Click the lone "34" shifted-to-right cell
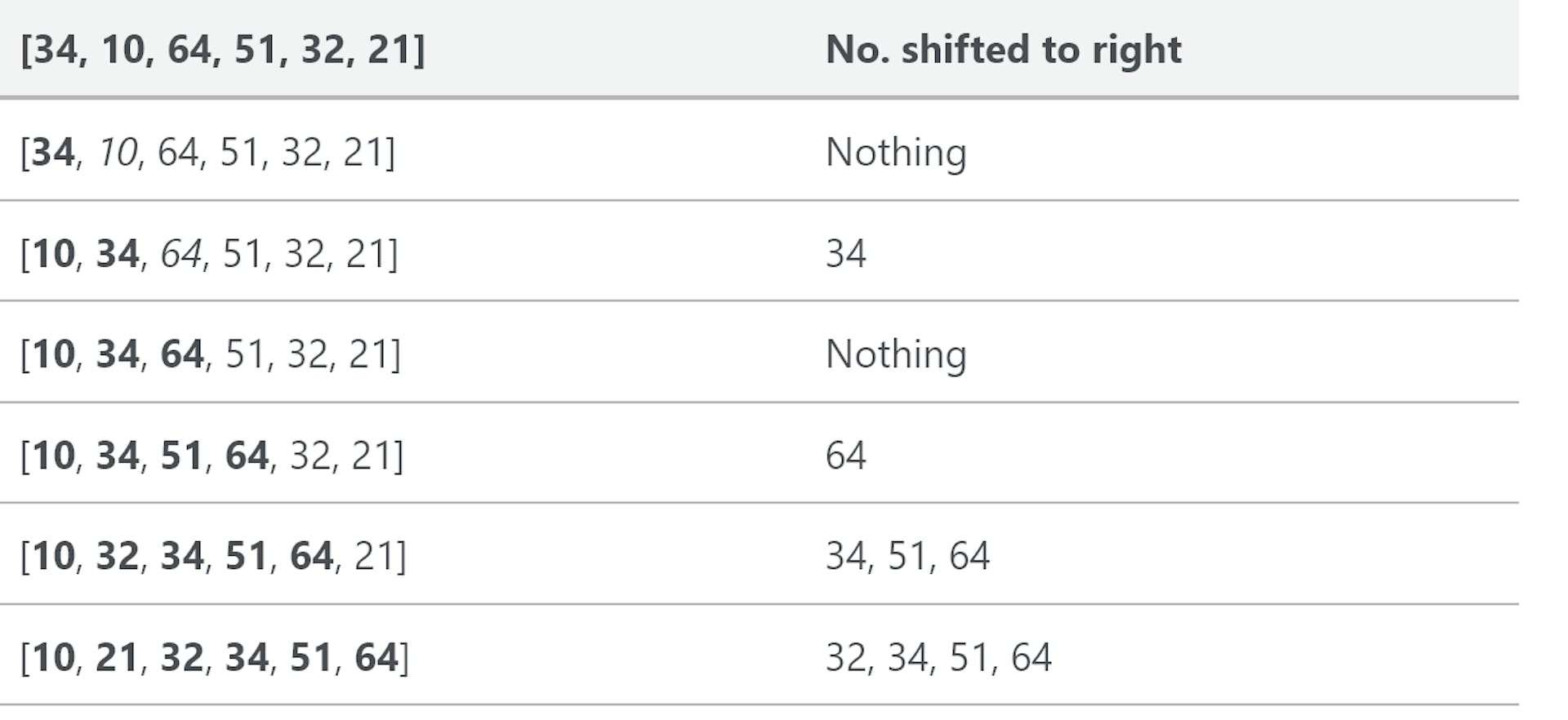The image size is (1568, 720). pyautogui.click(x=845, y=254)
